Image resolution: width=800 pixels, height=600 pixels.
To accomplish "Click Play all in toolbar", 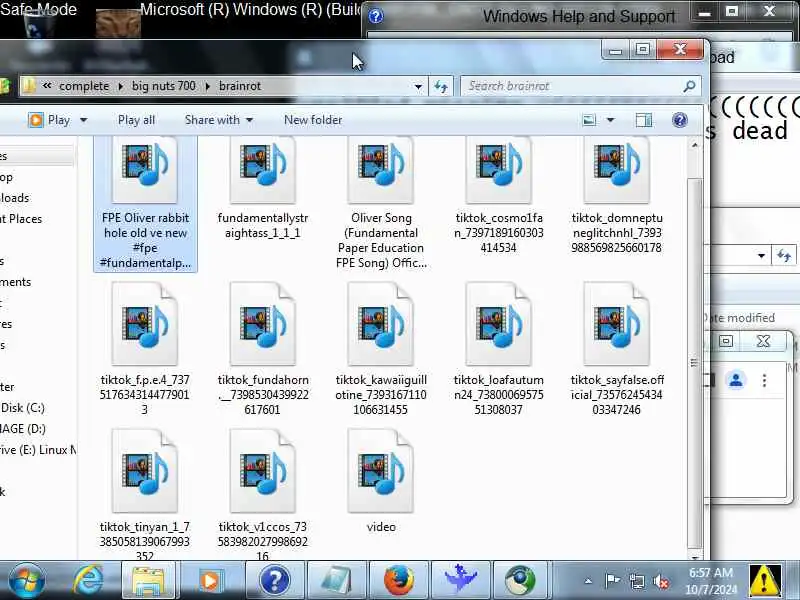I will pos(136,120).
